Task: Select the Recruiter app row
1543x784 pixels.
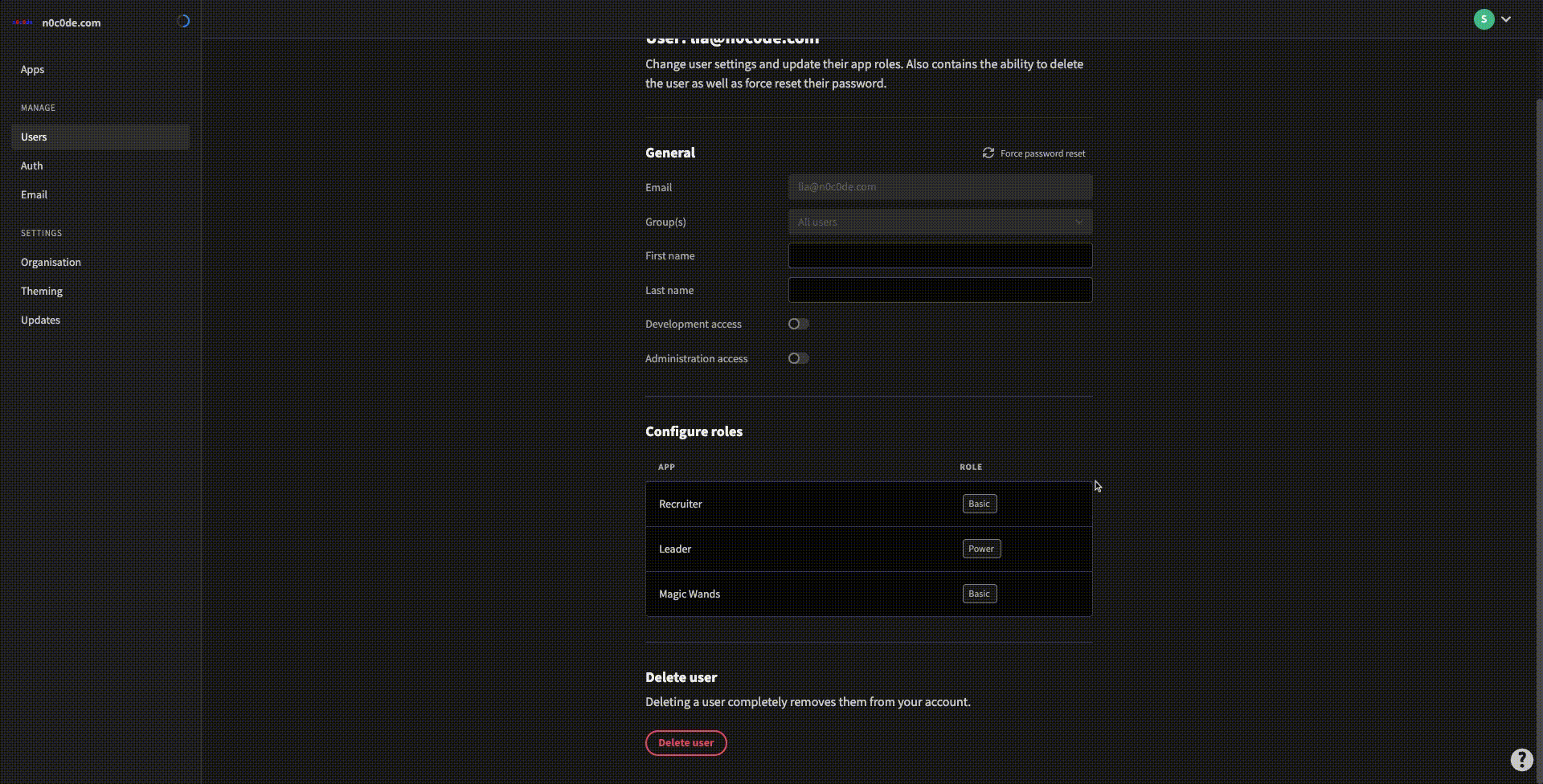Action: 869,504
